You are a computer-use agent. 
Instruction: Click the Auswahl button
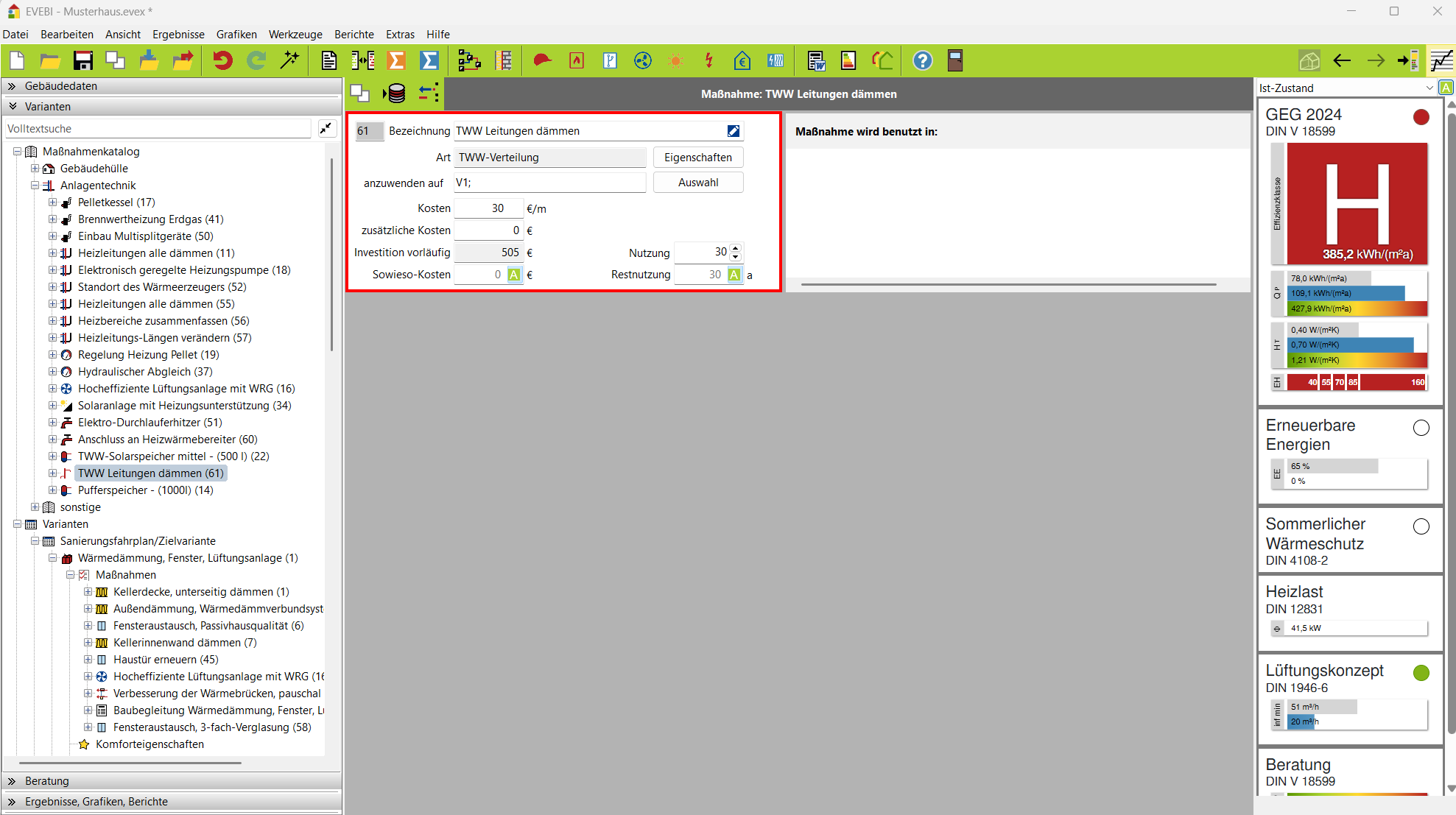(697, 183)
